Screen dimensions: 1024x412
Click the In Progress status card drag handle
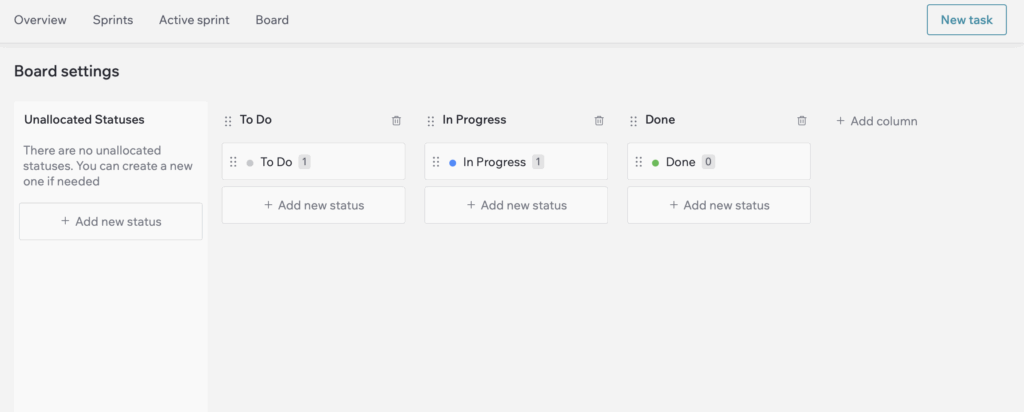(x=436, y=162)
